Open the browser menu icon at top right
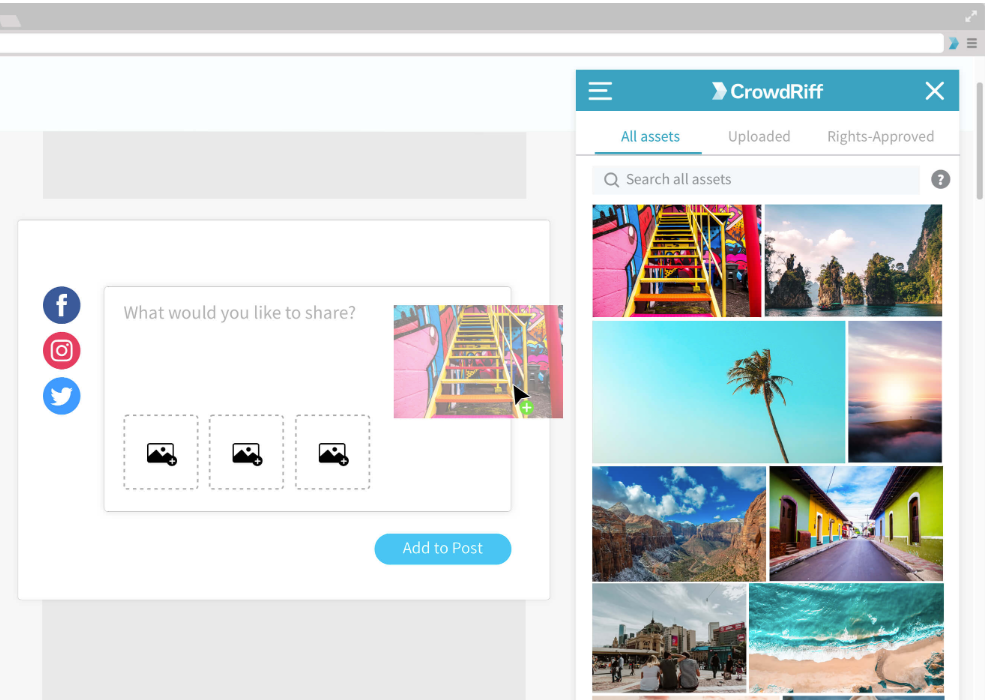Image resolution: width=994 pixels, height=700 pixels. pos(971,43)
